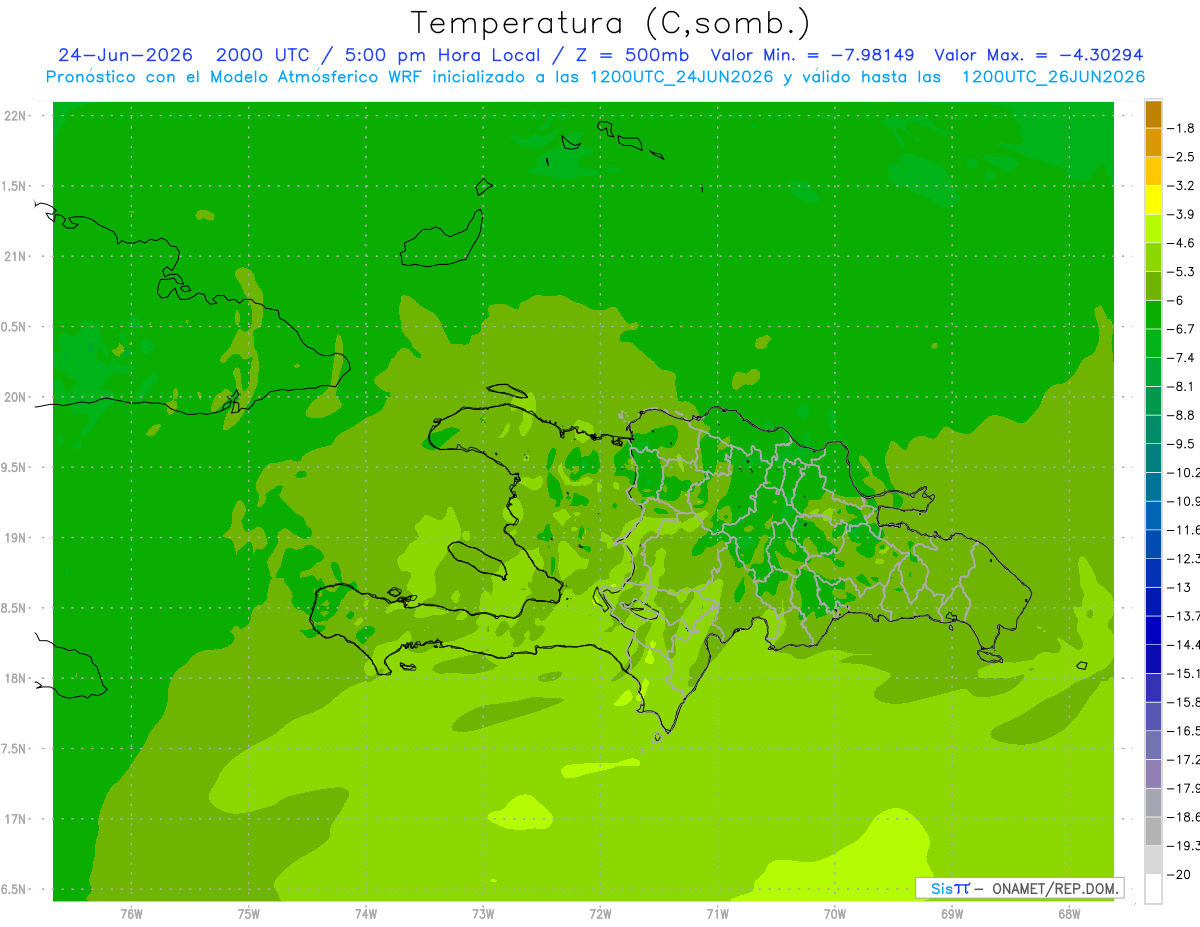Click the '-7.4' legend value
This screenshot has width=1200, height=927.
pos(1181,358)
